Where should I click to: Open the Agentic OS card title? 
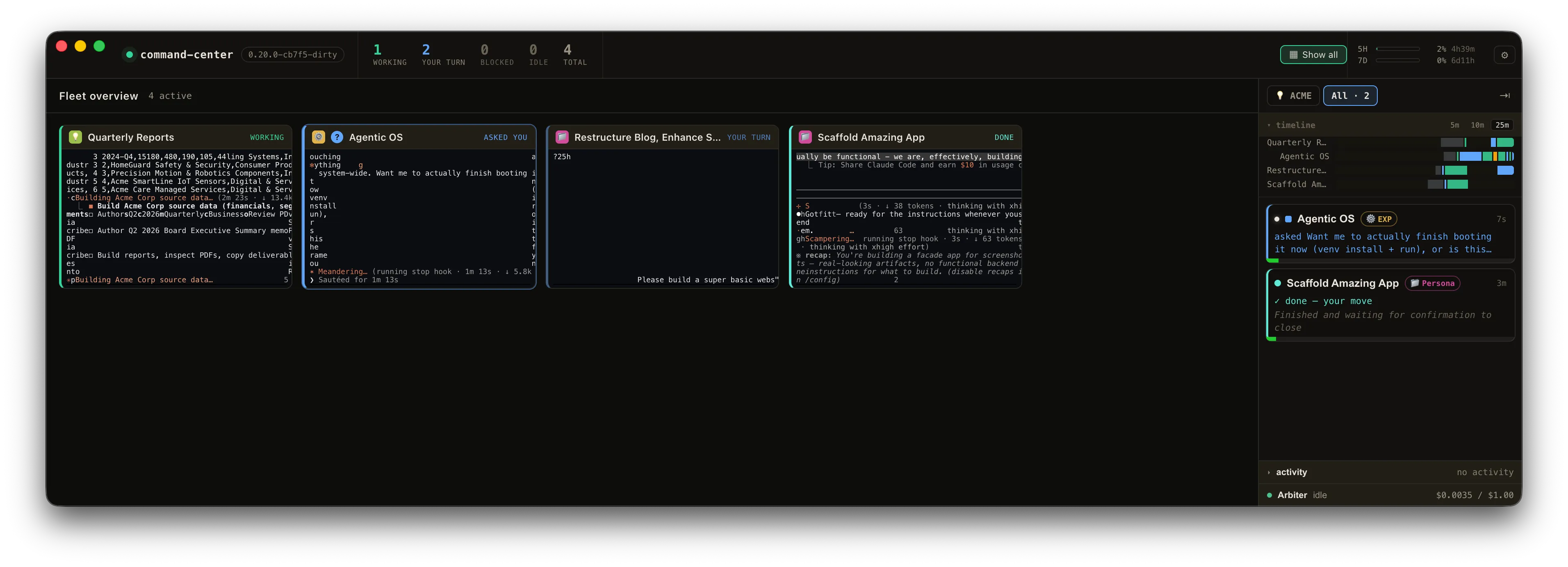point(376,137)
